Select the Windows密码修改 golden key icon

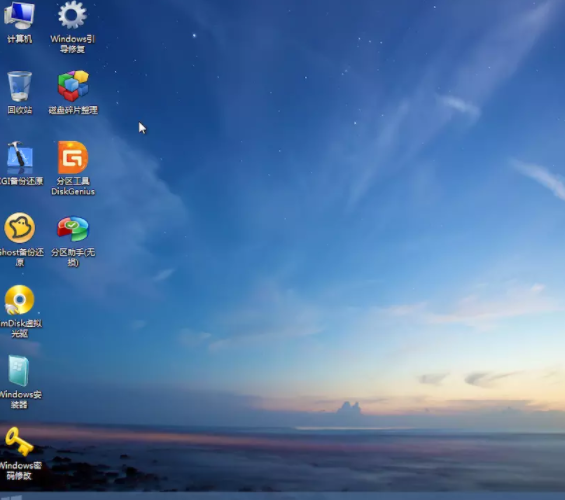(x=19, y=442)
